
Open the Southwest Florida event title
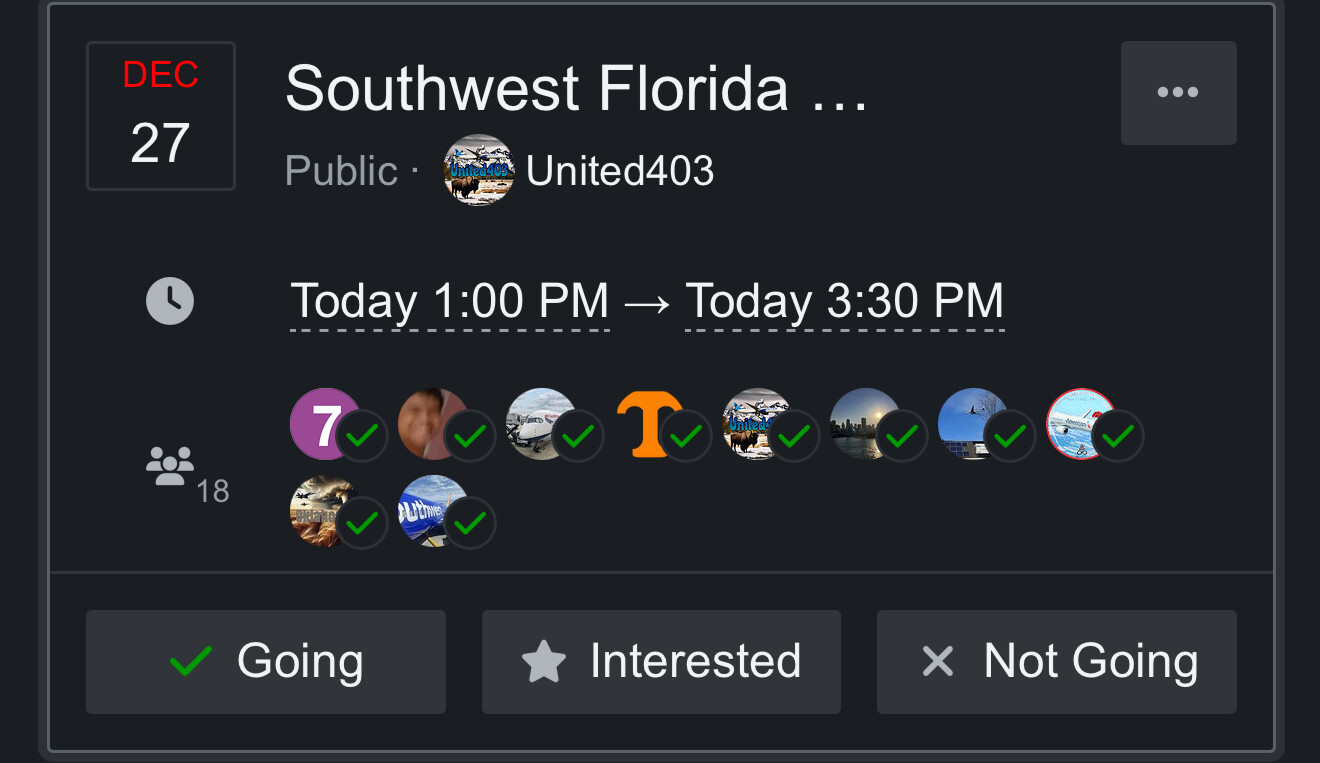click(576, 89)
